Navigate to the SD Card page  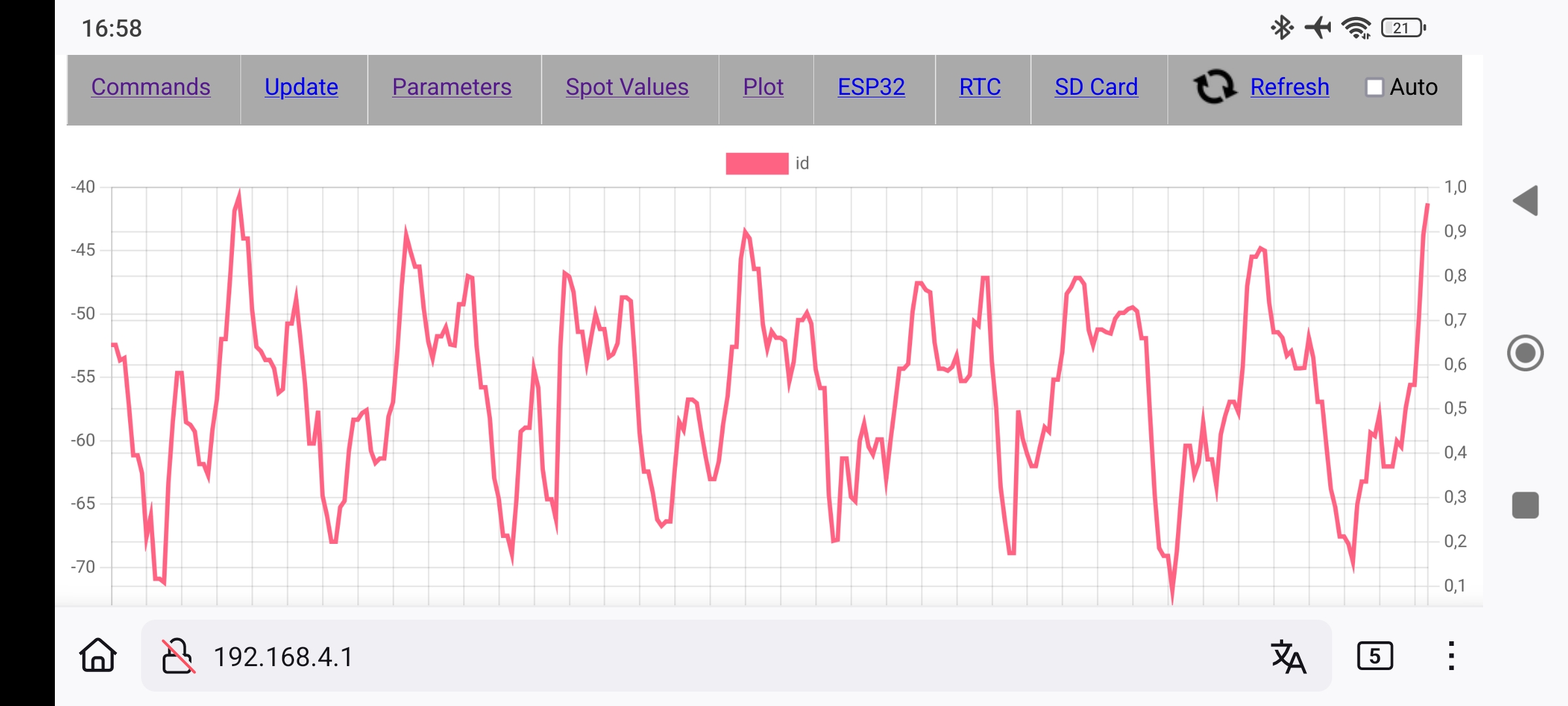pyautogui.click(x=1096, y=87)
